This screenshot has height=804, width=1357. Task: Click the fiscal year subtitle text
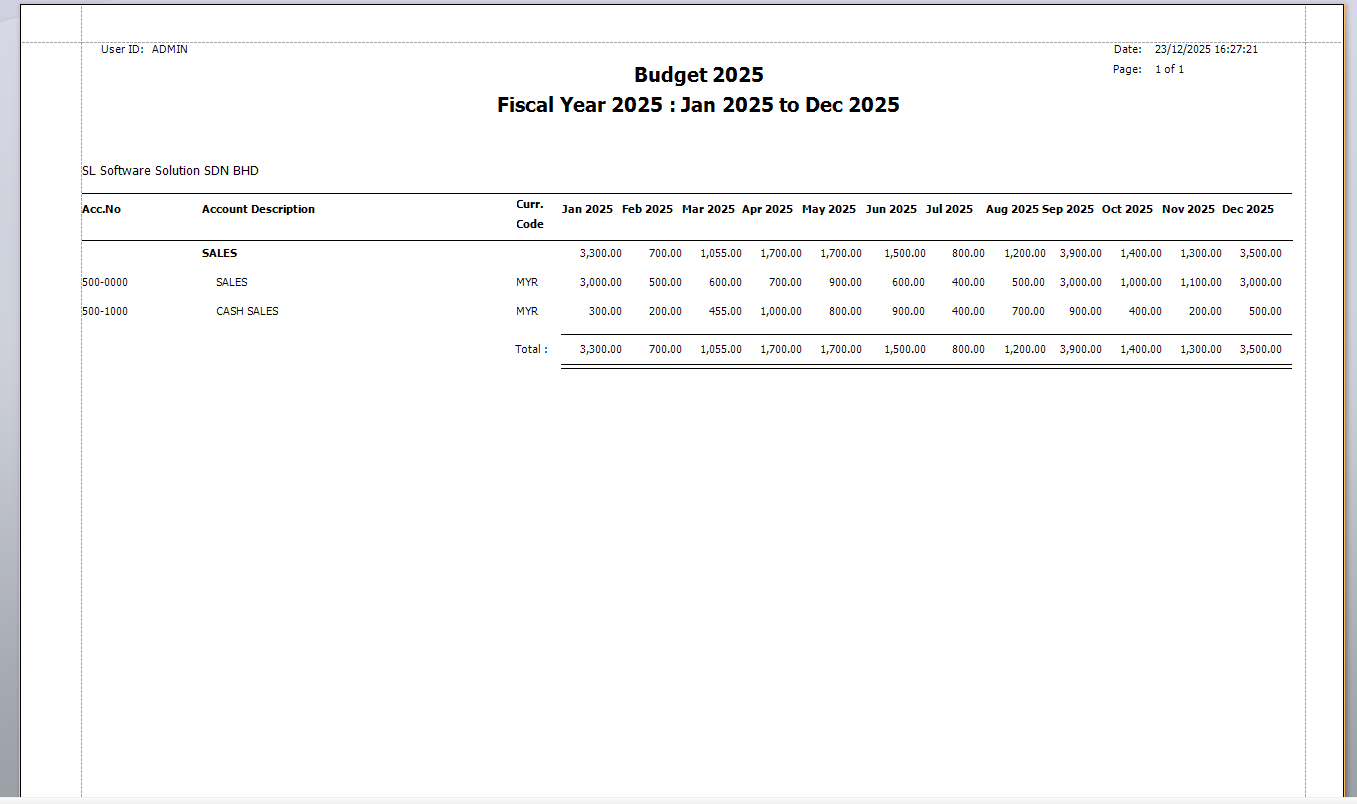[698, 104]
